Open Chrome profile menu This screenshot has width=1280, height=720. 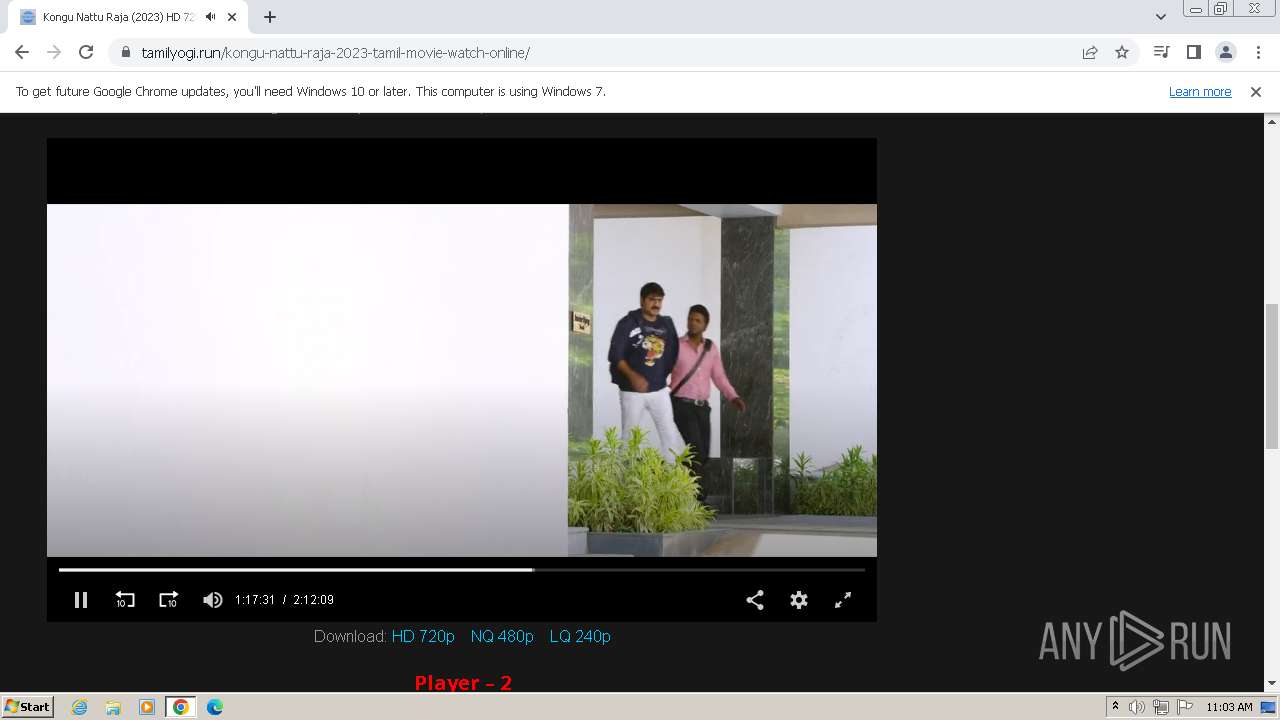click(x=1225, y=53)
